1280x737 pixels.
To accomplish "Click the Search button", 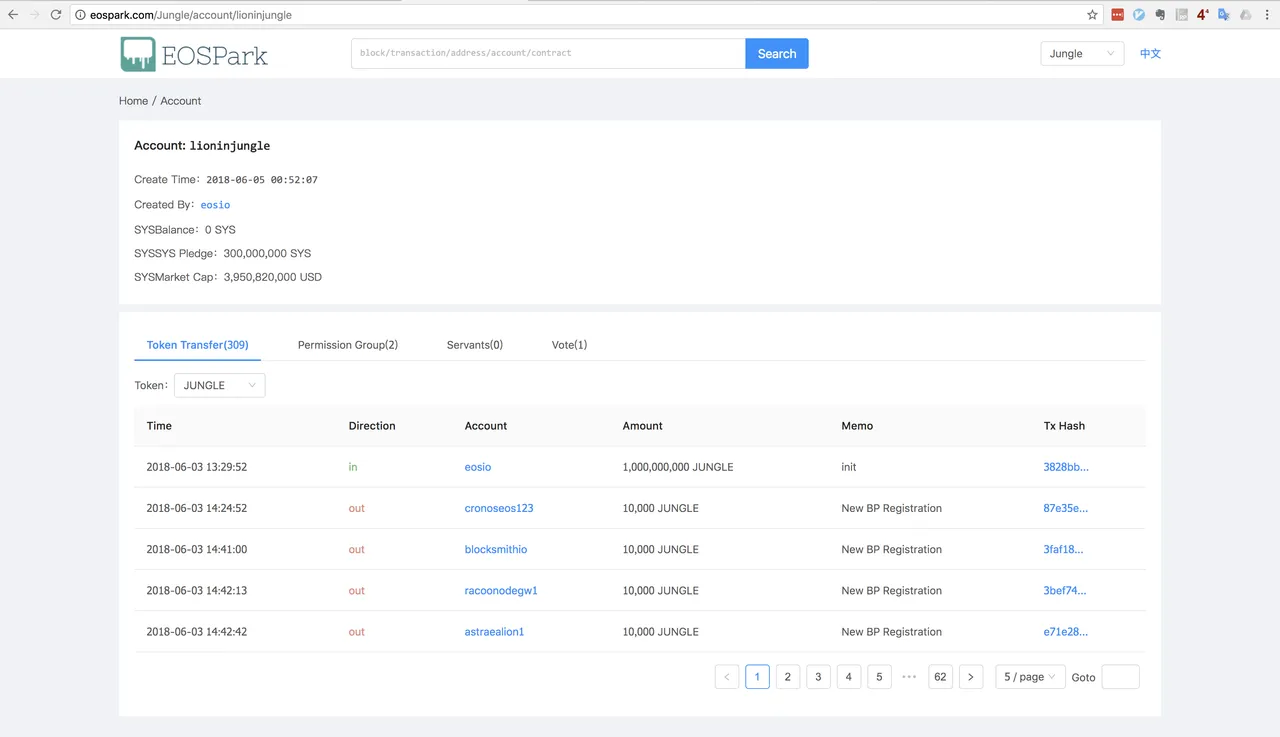I will [777, 54].
